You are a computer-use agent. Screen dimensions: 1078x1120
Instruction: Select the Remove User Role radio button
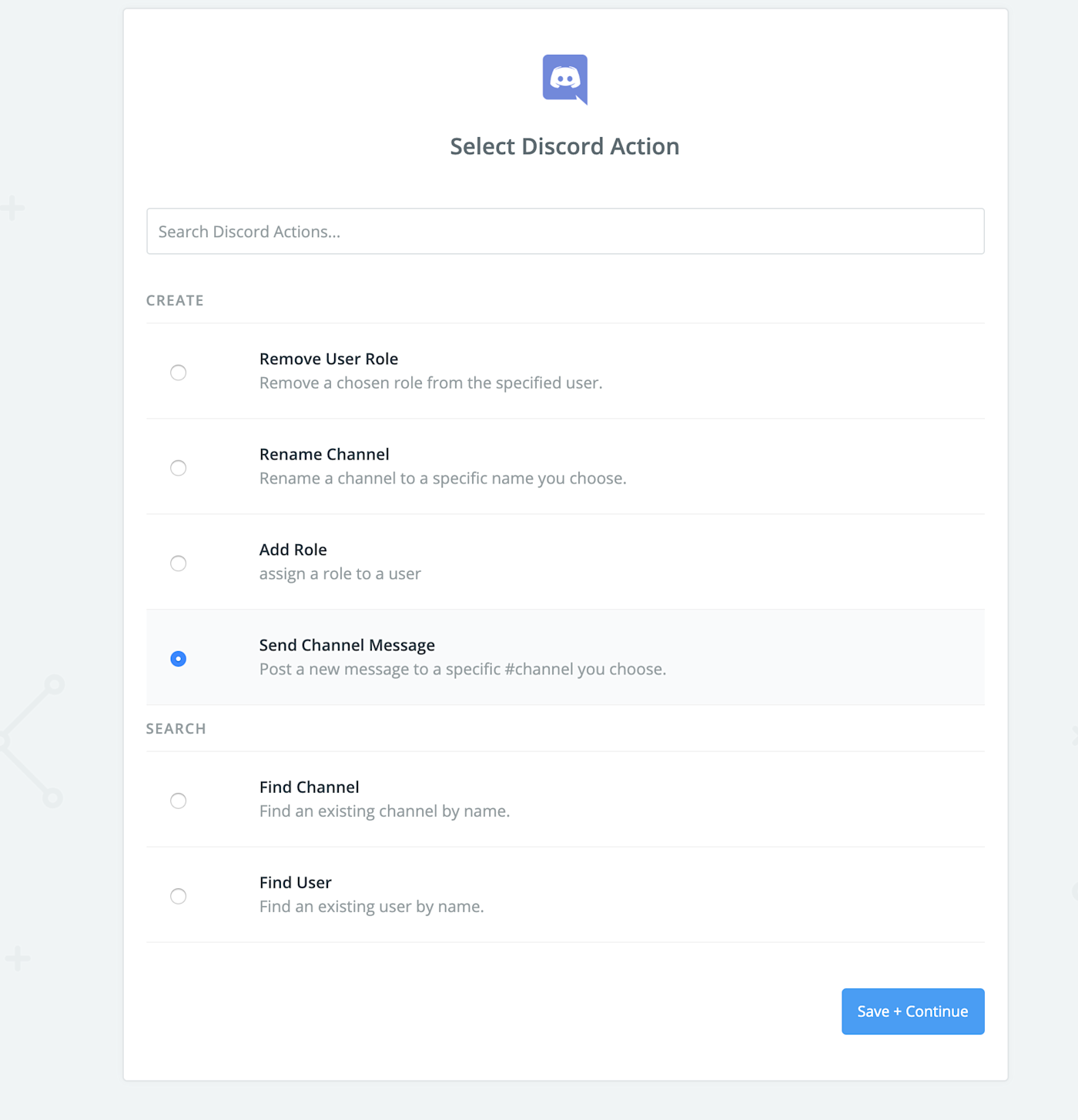coord(179,373)
